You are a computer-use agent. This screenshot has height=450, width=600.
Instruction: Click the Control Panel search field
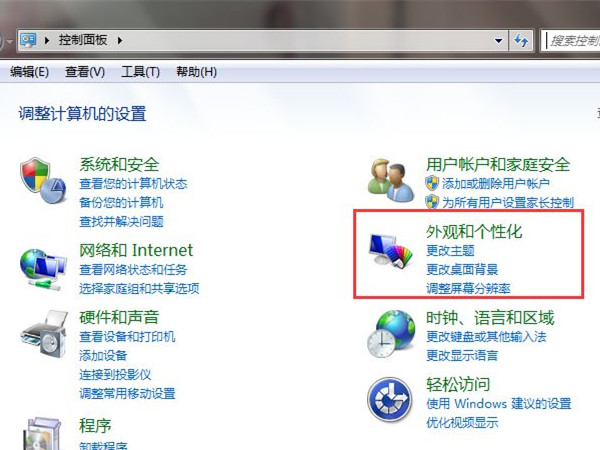(570, 40)
